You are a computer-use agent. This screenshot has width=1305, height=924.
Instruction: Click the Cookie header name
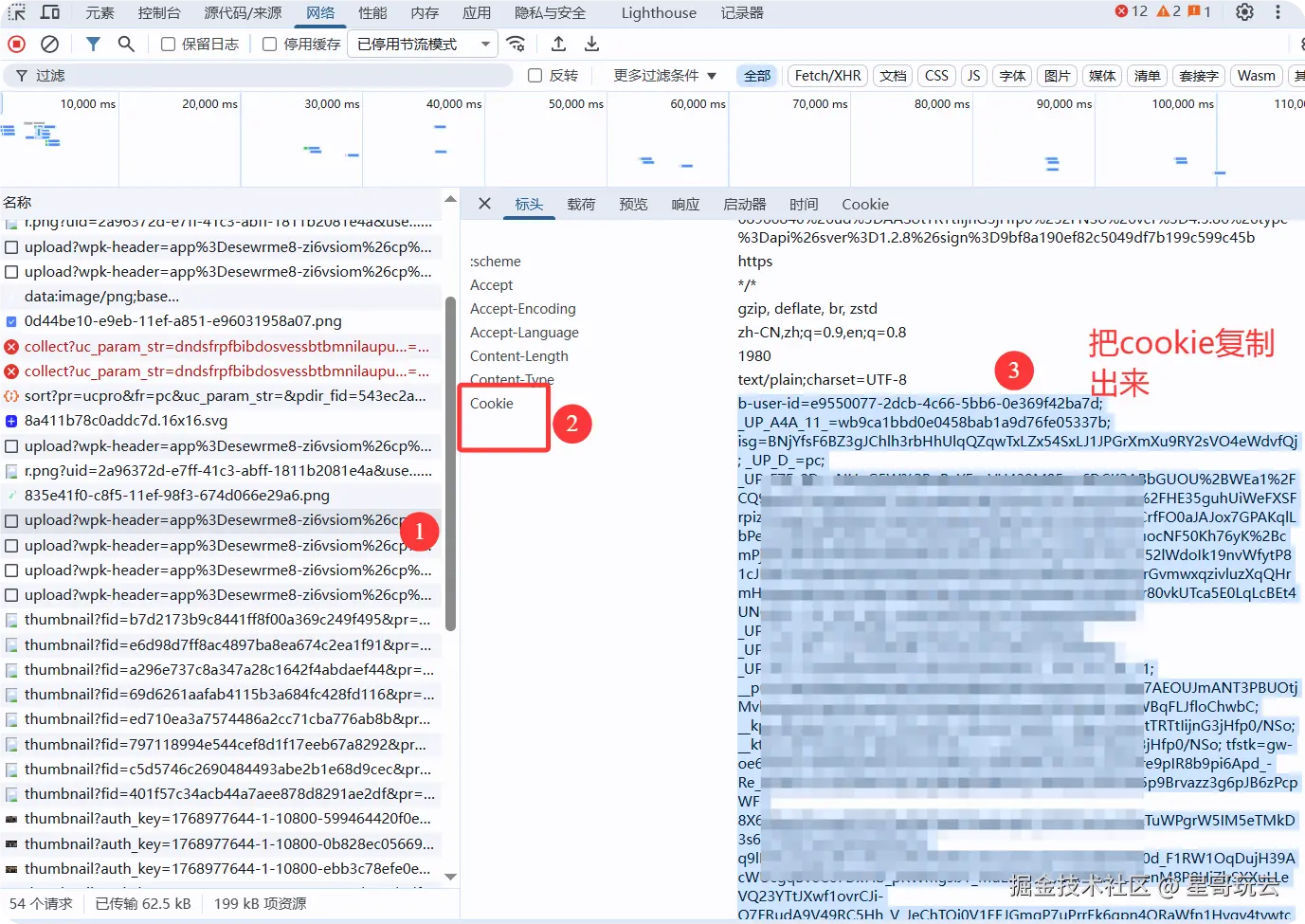[492, 404]
